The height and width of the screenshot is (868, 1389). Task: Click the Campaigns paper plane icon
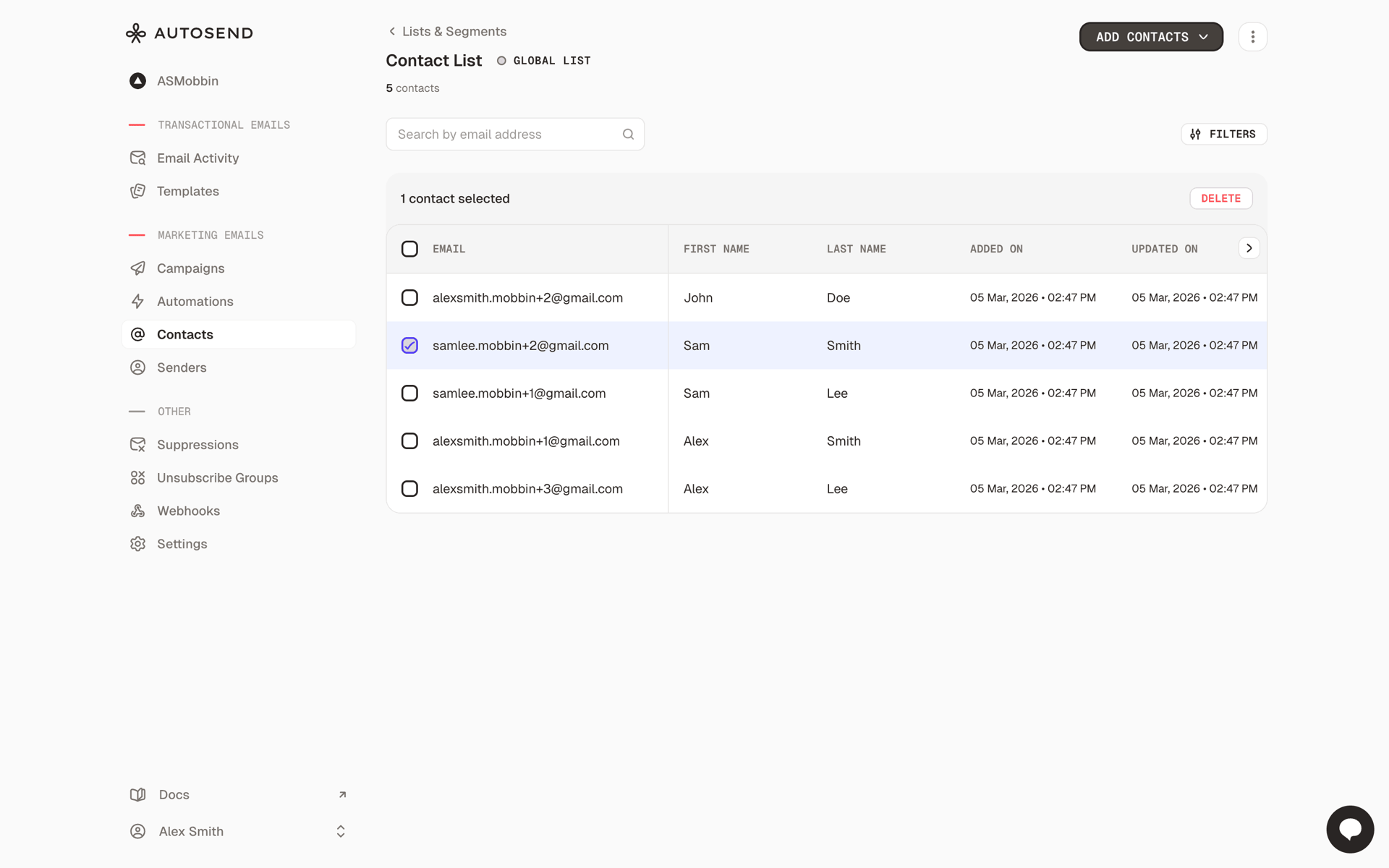click(137, 268)
